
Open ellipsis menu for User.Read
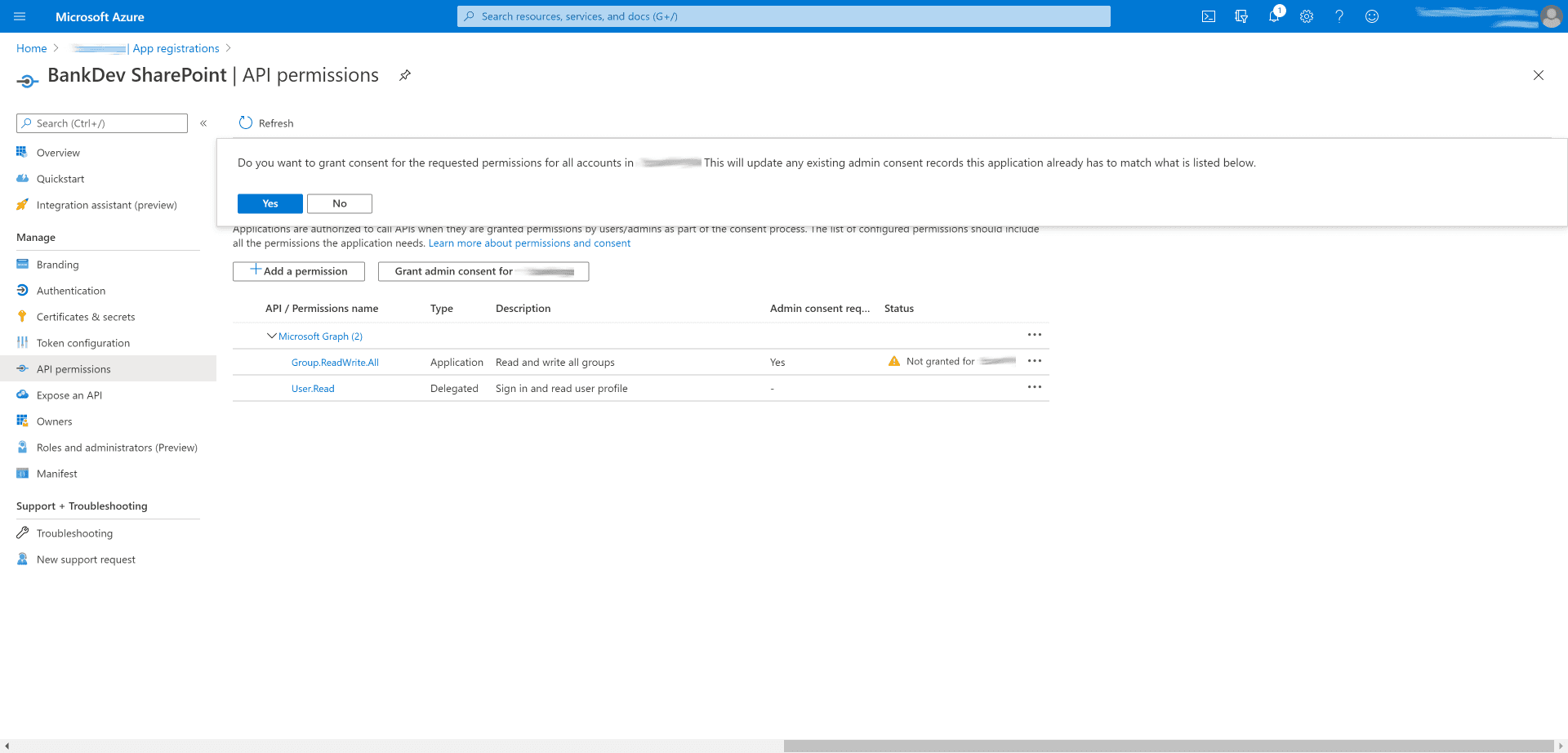[1035, 387]
